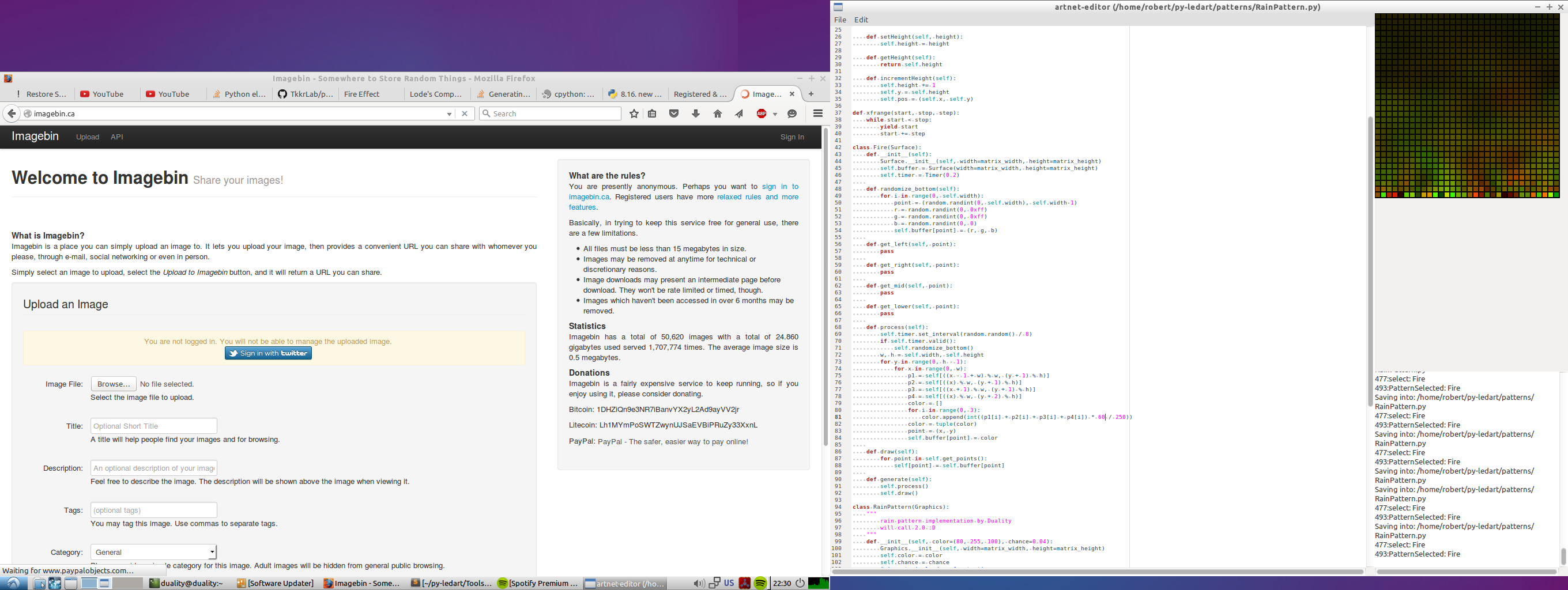Click the taskbar volume speaker icon
This screenshot has width=1568, height=590.
(x=698, y=583)
